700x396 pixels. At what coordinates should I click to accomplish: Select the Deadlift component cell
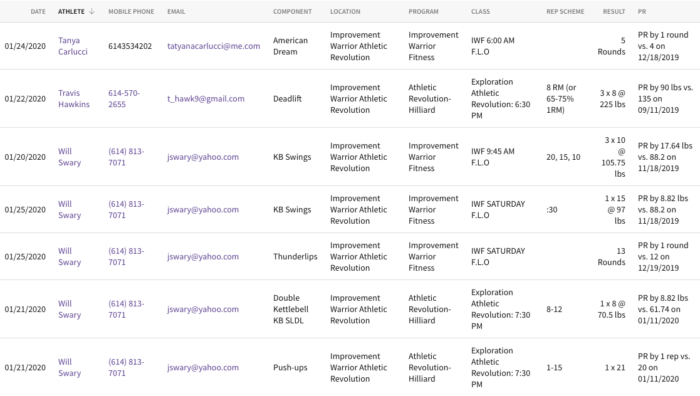(x=287, y=99)
